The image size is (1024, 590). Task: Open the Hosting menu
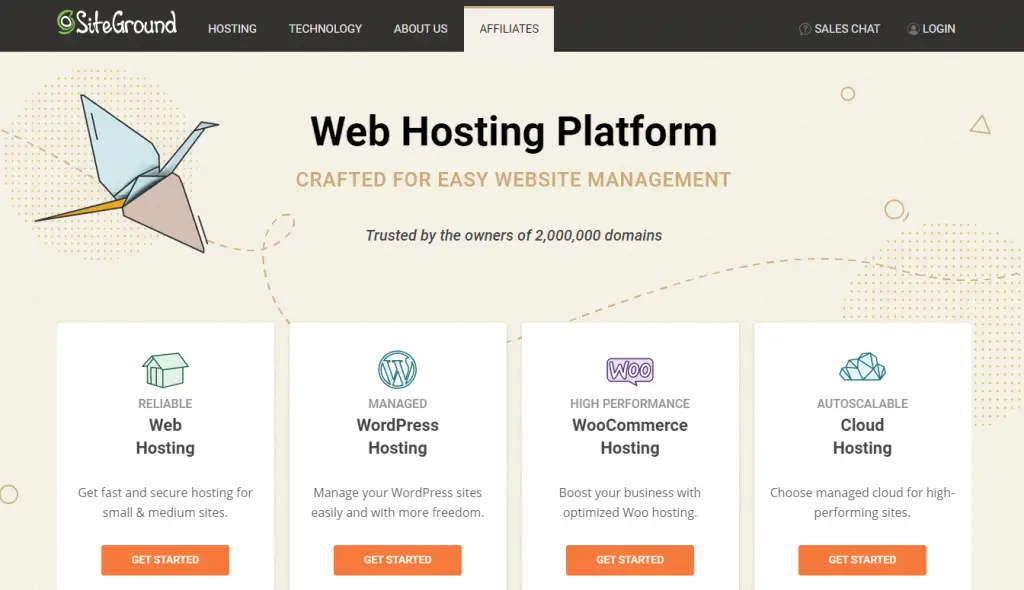pyautogui.click(x=232, y=29)
